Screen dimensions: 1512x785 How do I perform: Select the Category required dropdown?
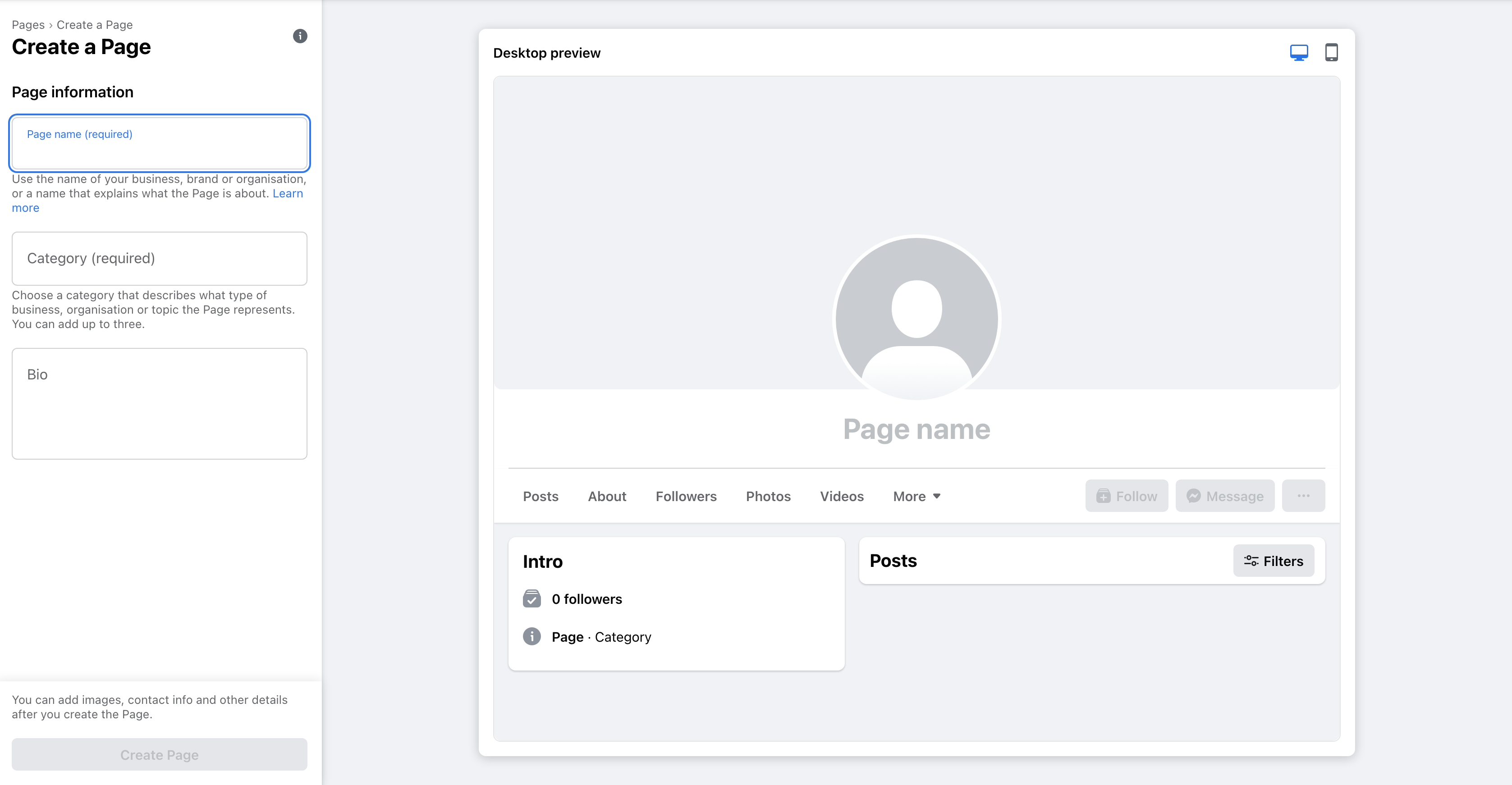[160, 258]
